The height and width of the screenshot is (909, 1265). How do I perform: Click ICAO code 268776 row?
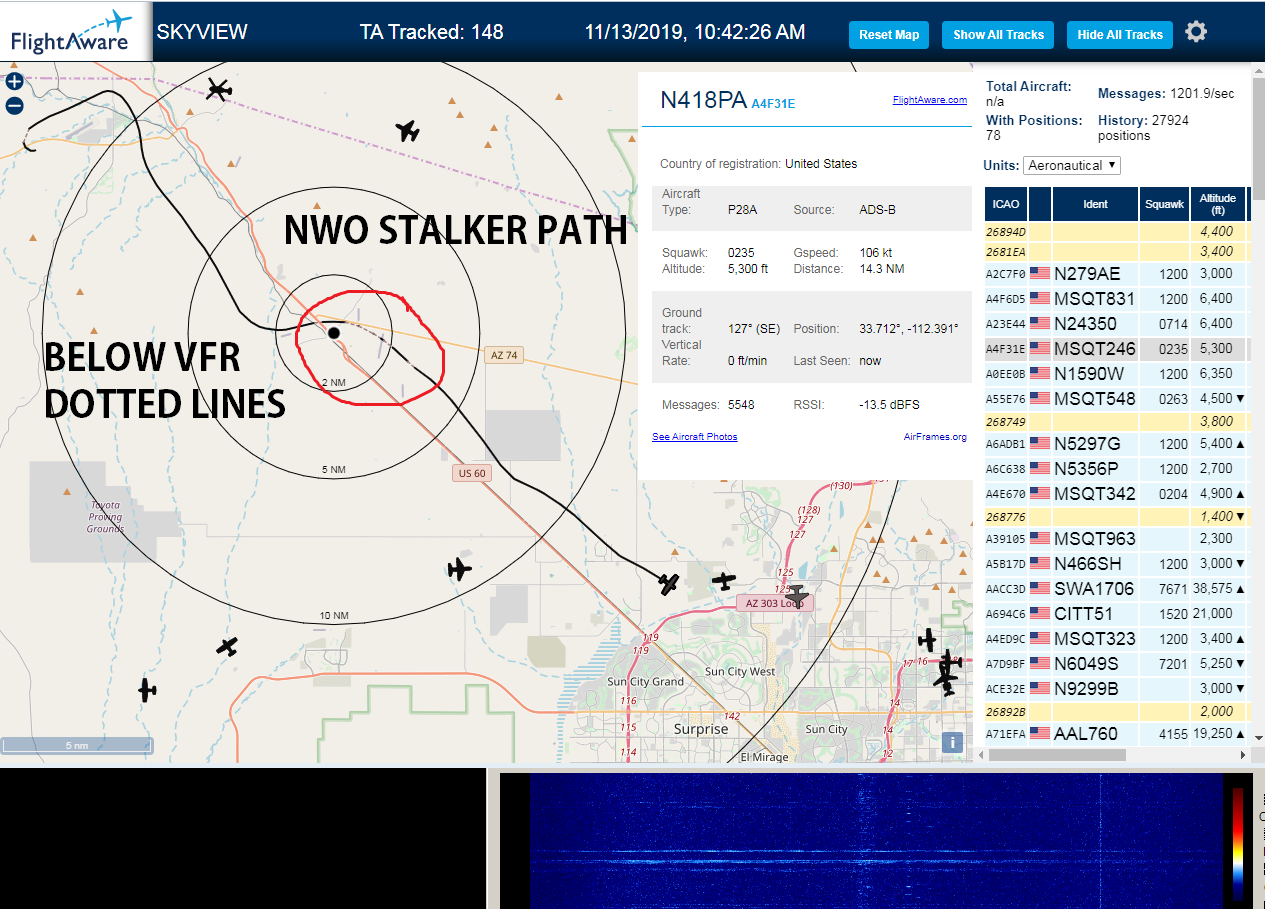pos(1115,516)
